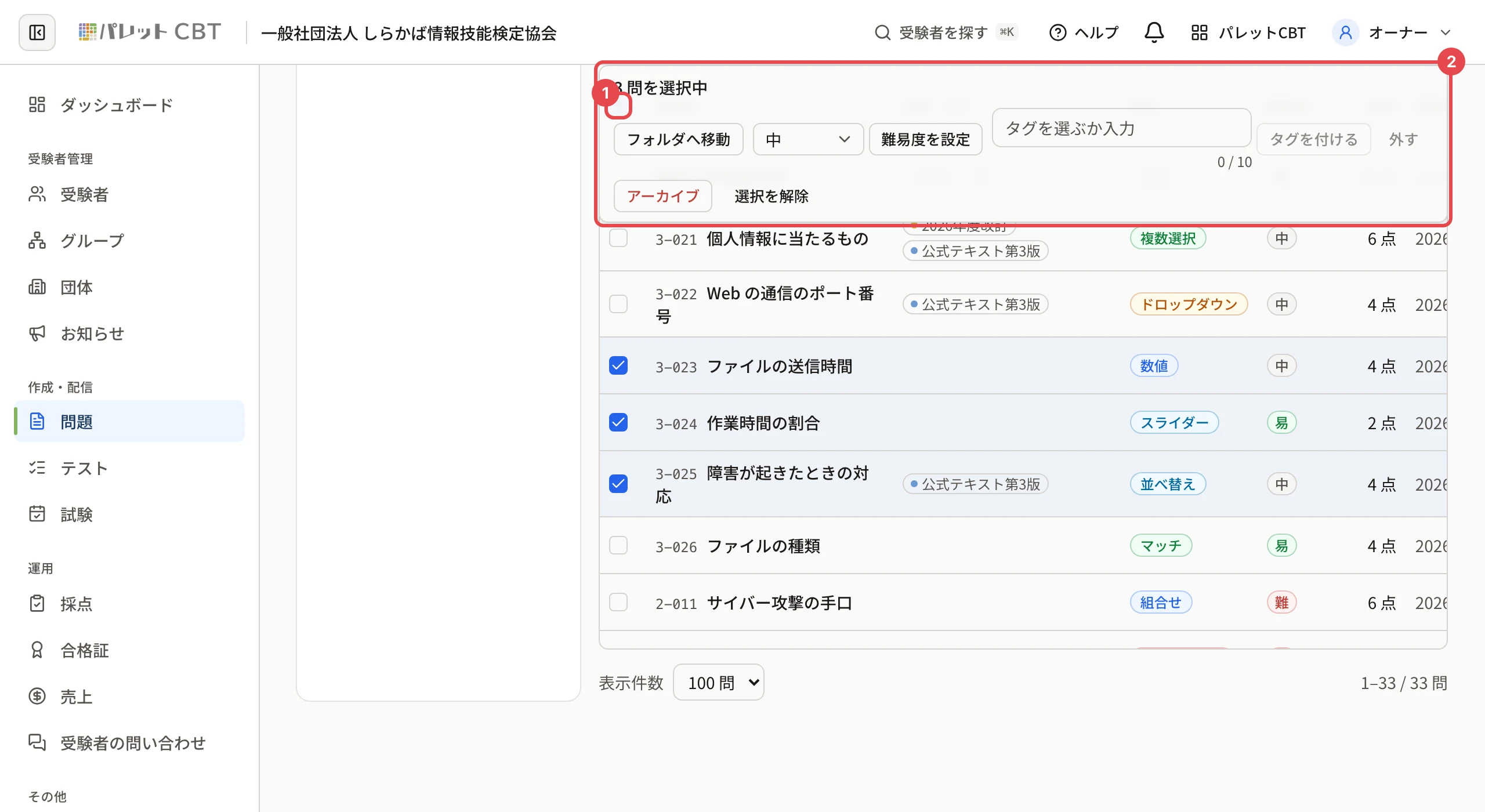Click the 試験 calendar icon

point(37,514)
